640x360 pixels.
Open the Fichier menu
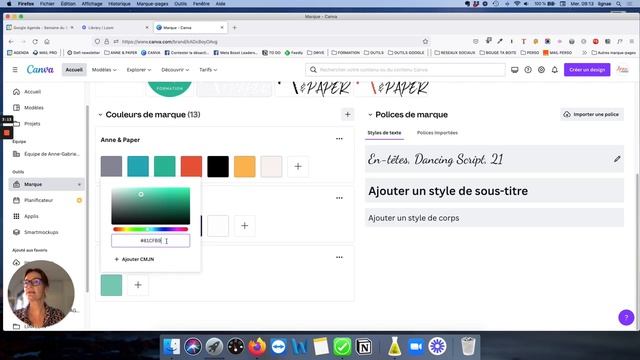pyautogui.click(x=47, y=4)
